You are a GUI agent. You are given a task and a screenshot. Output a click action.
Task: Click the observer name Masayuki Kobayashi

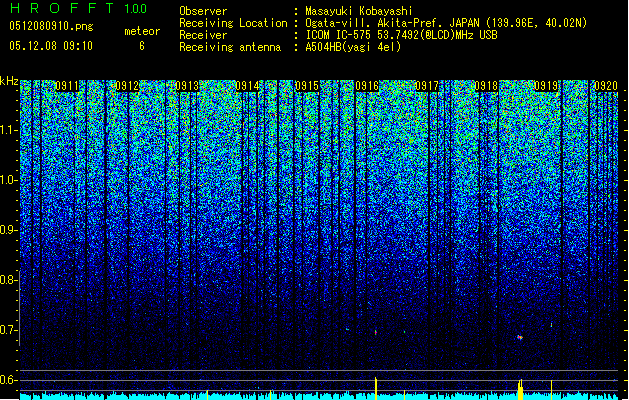pyautogui.click(x=359, y=11)
